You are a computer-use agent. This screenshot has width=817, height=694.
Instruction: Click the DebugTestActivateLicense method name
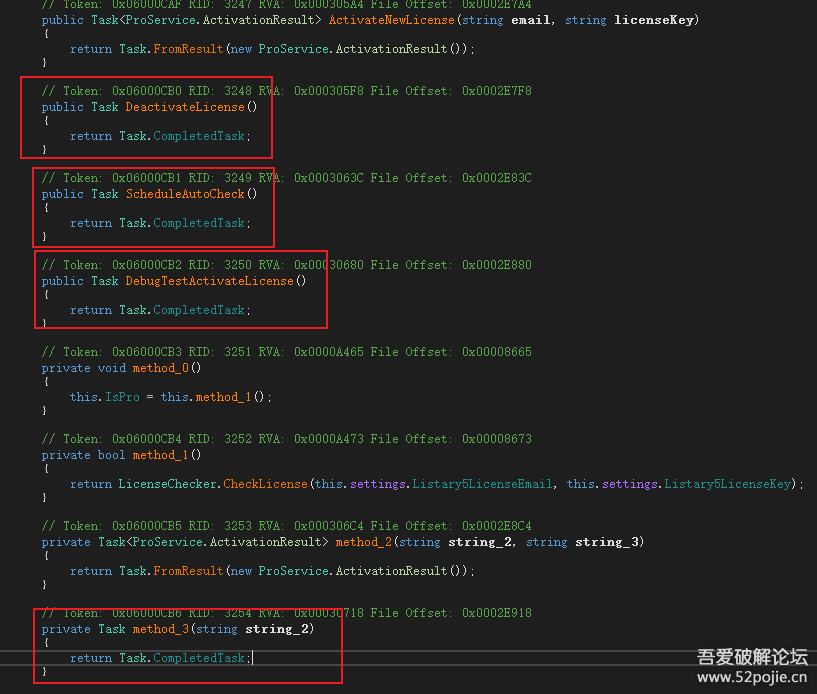click(209, 281)
